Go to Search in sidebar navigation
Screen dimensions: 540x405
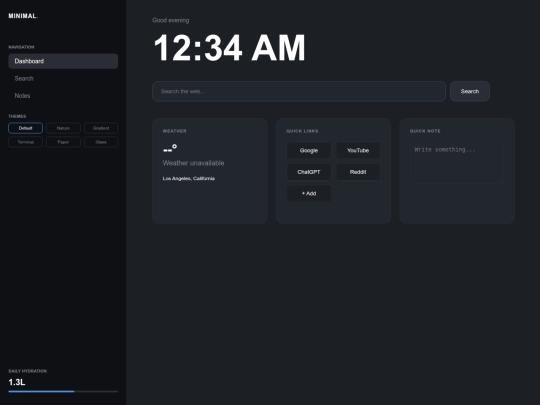click(63, 79)
